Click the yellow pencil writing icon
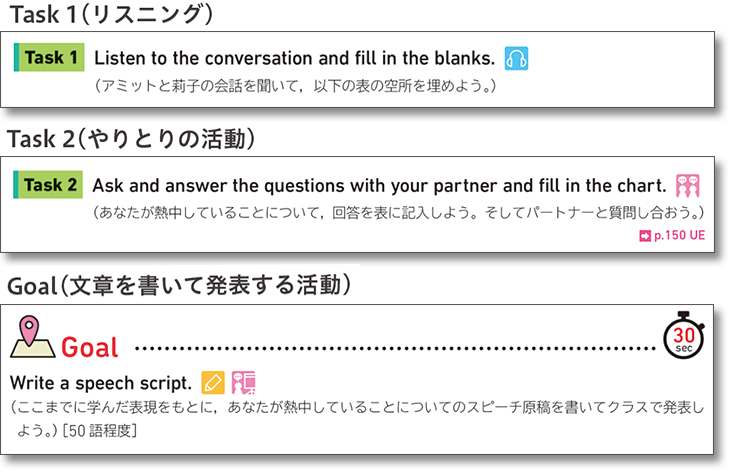732x474 pixels. [212, 382]
